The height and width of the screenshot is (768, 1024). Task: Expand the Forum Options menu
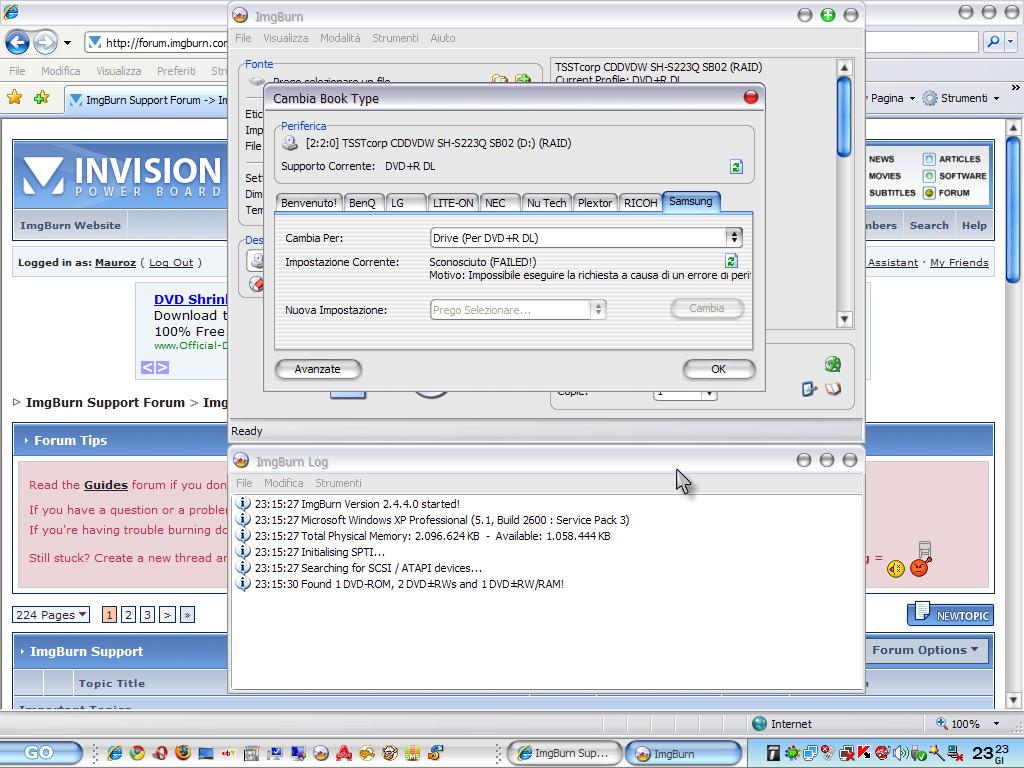[925, 650]
